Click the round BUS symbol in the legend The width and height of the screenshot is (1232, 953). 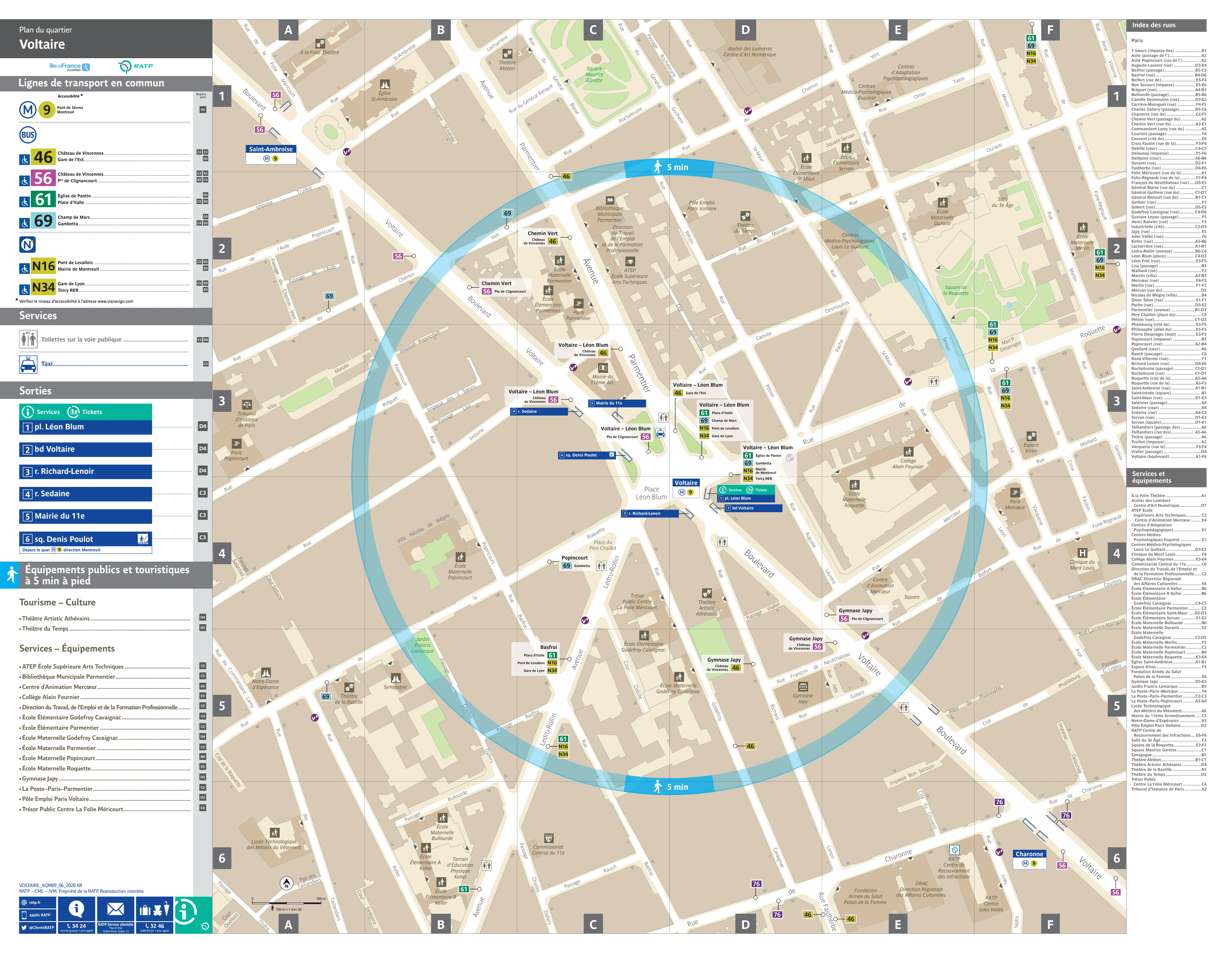[x=28, y=135]
